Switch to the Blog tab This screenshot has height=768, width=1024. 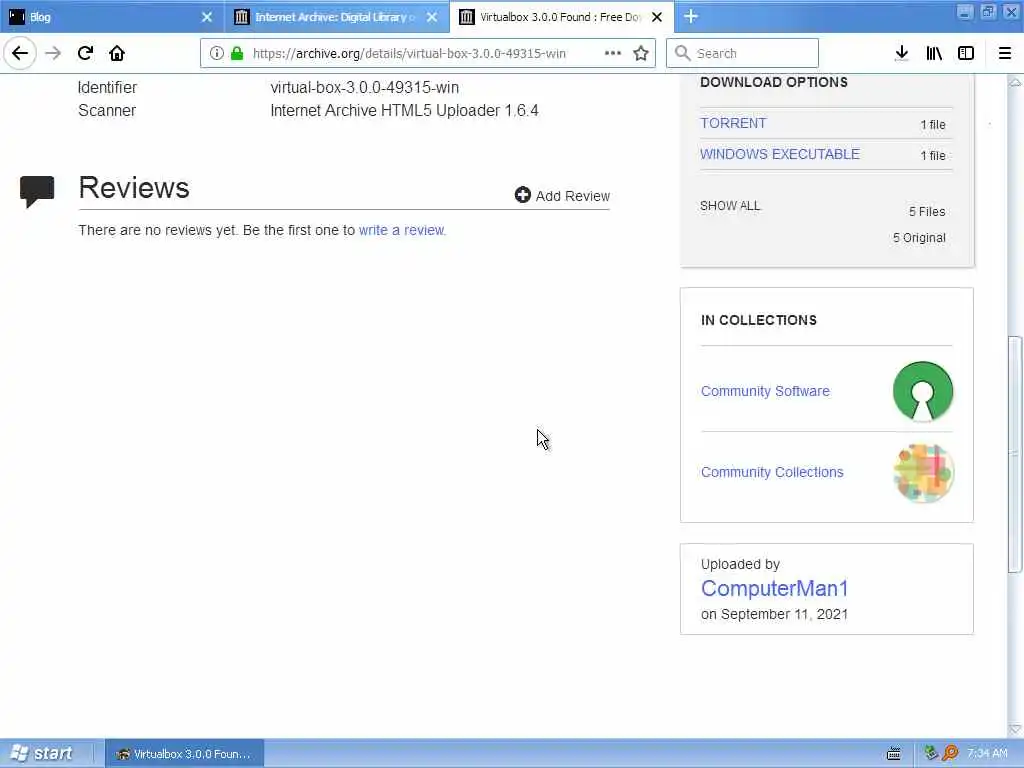point(112,17)
